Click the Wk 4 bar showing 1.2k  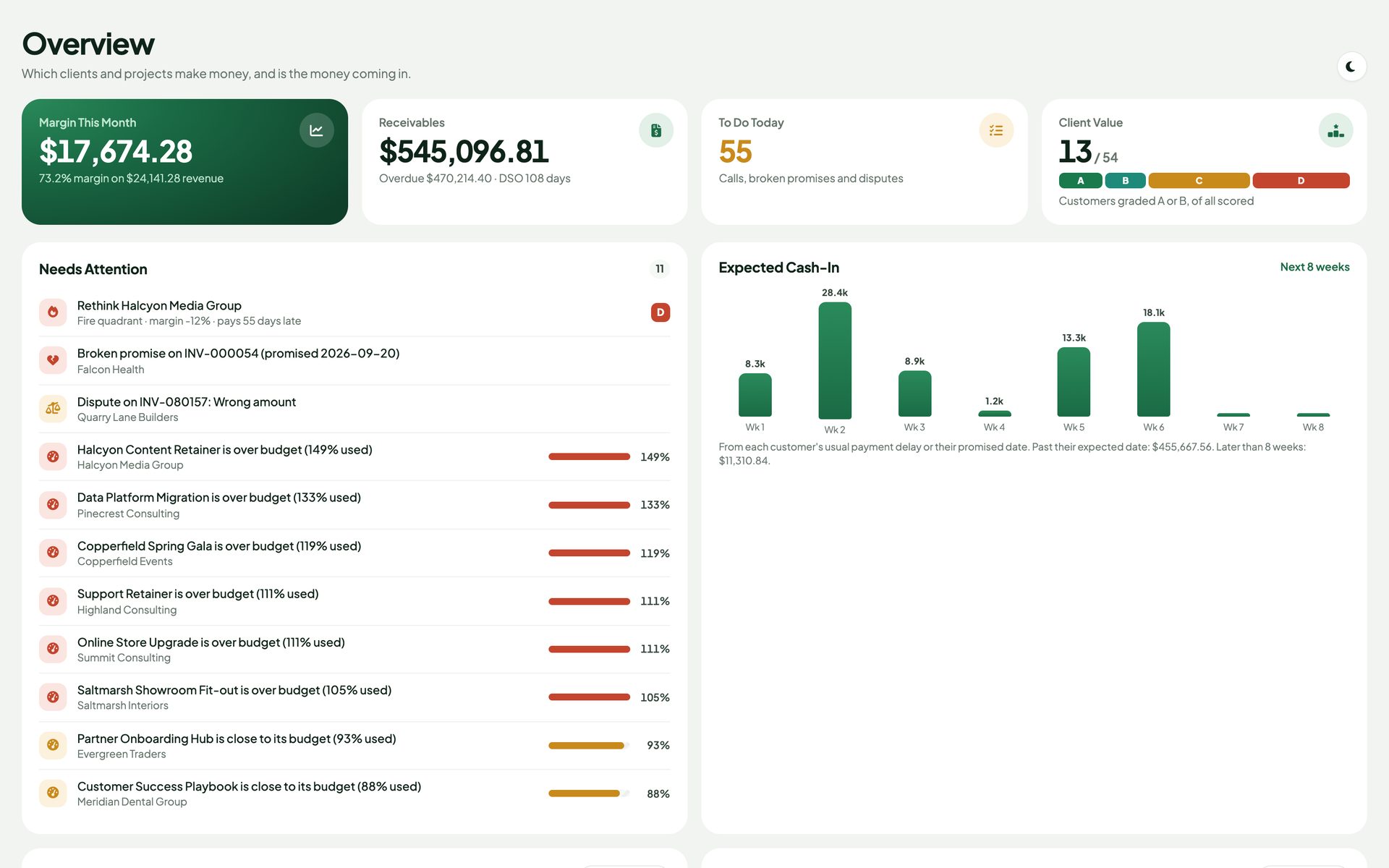[x=994, y=414]
